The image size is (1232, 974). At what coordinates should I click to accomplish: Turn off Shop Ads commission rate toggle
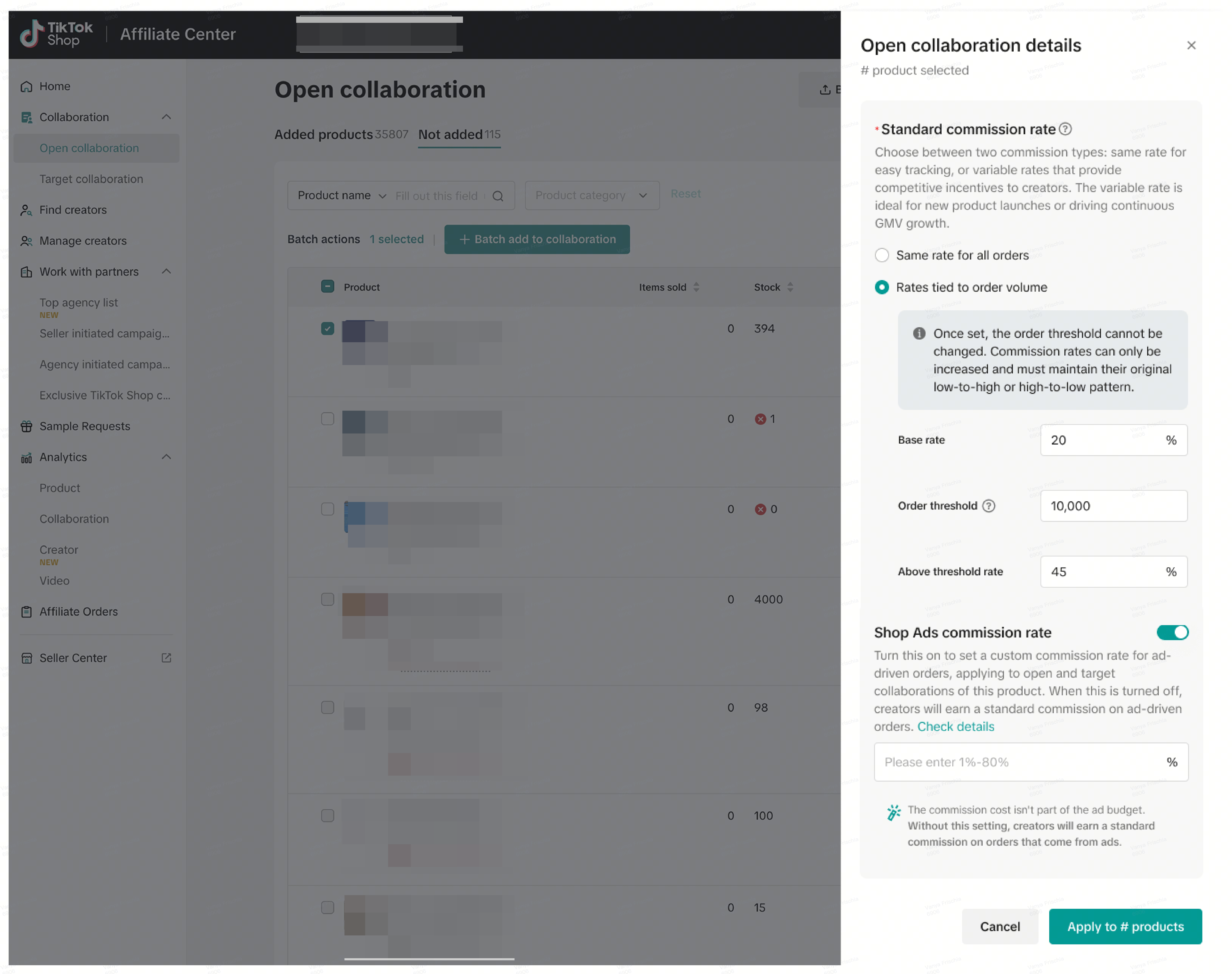tap(1172, 632)
